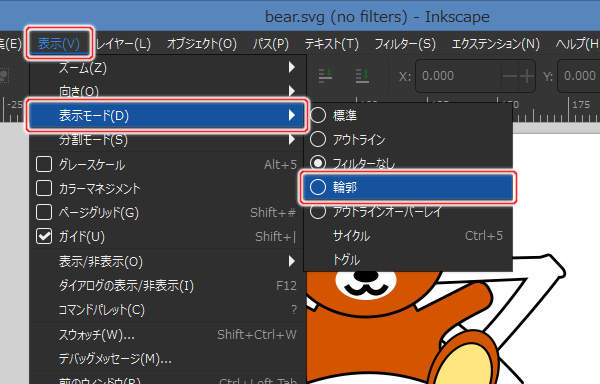Open the ヘルプ(H) menu

577,44
